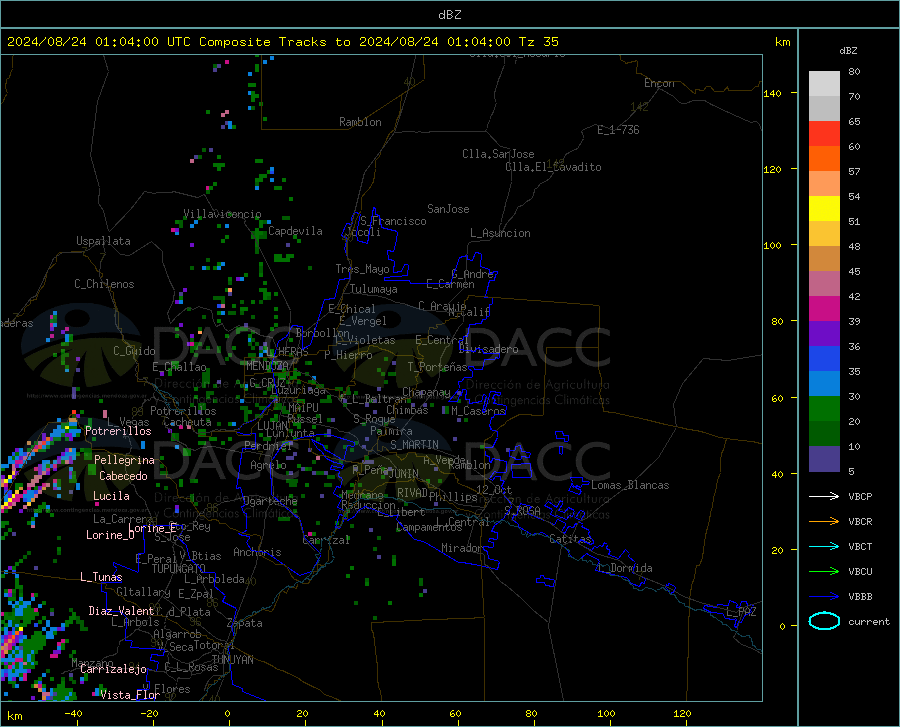This screenshot has width=900, height=727.
Task: Click the Pellegrina label on map
Action: coord(125,460)
